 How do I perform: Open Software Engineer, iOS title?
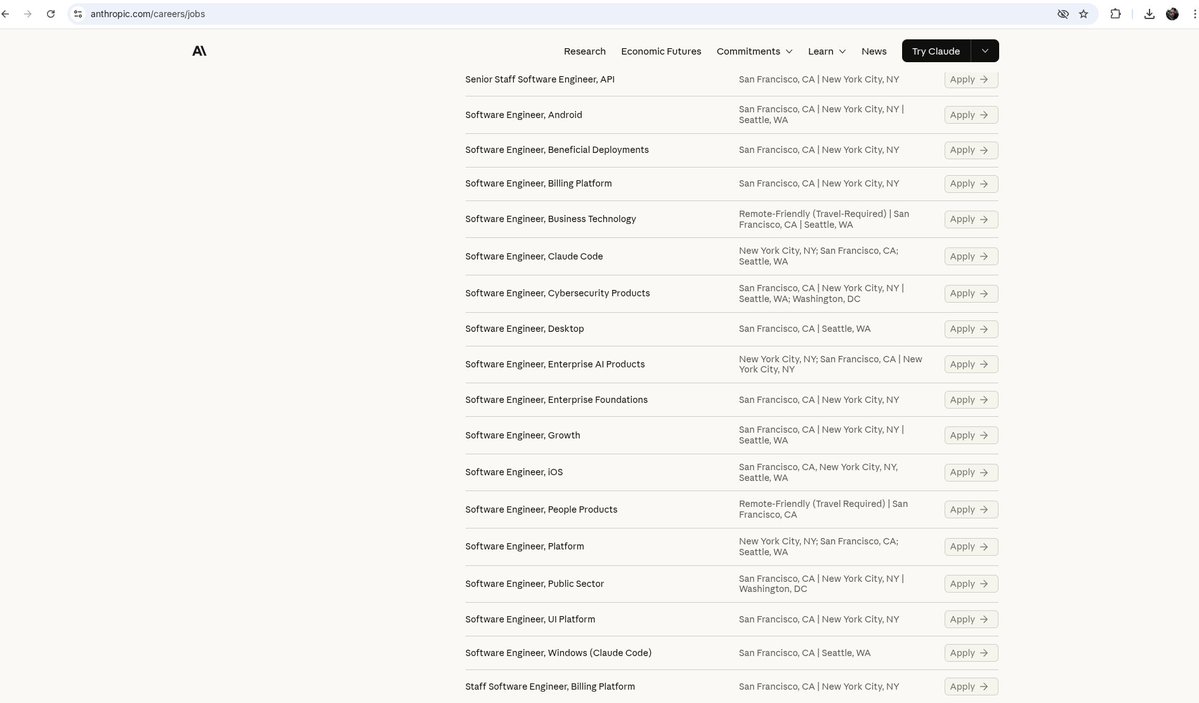tap(514, 472)
